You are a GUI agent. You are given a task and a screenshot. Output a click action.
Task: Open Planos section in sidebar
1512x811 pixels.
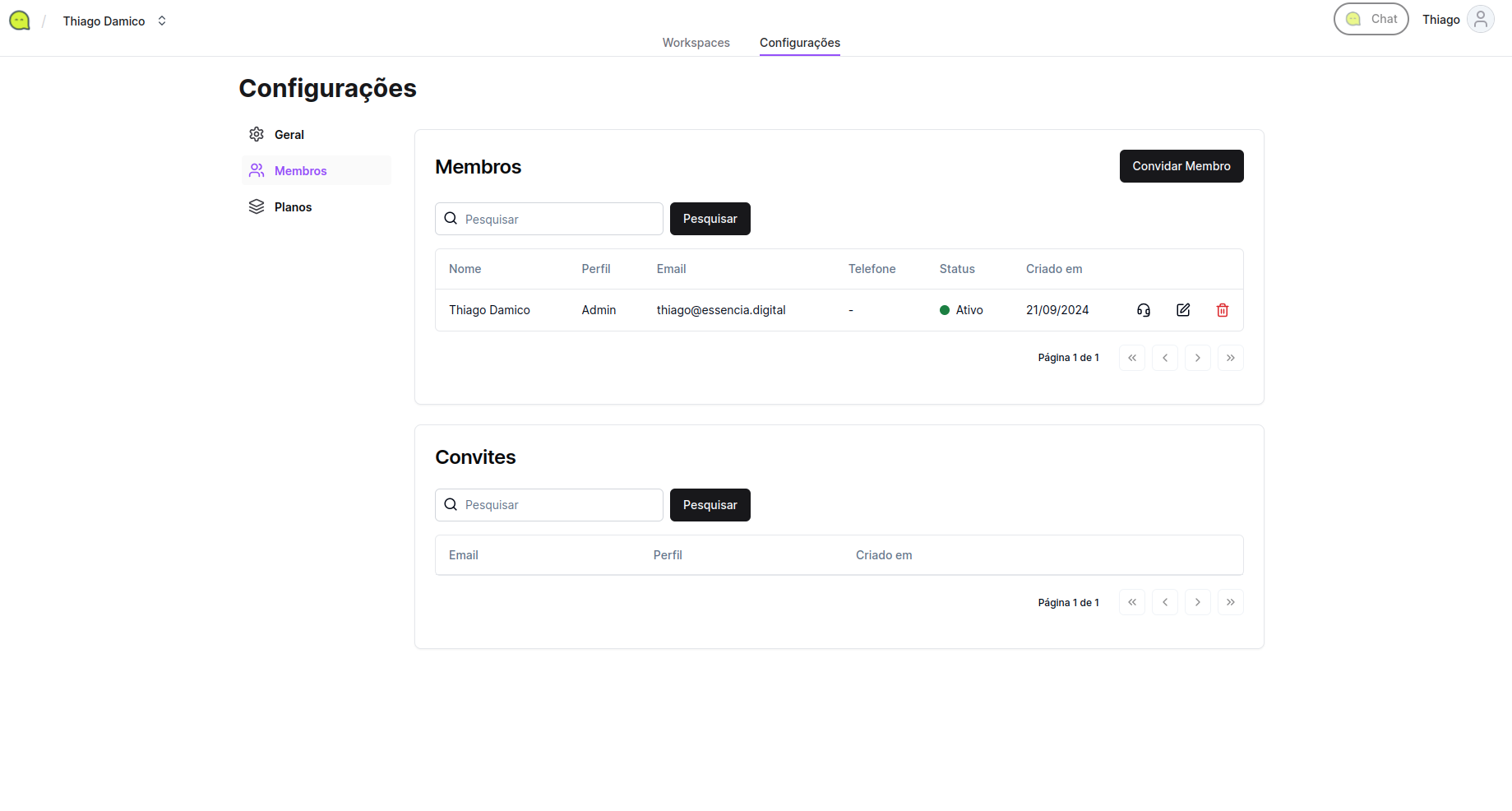293,207
